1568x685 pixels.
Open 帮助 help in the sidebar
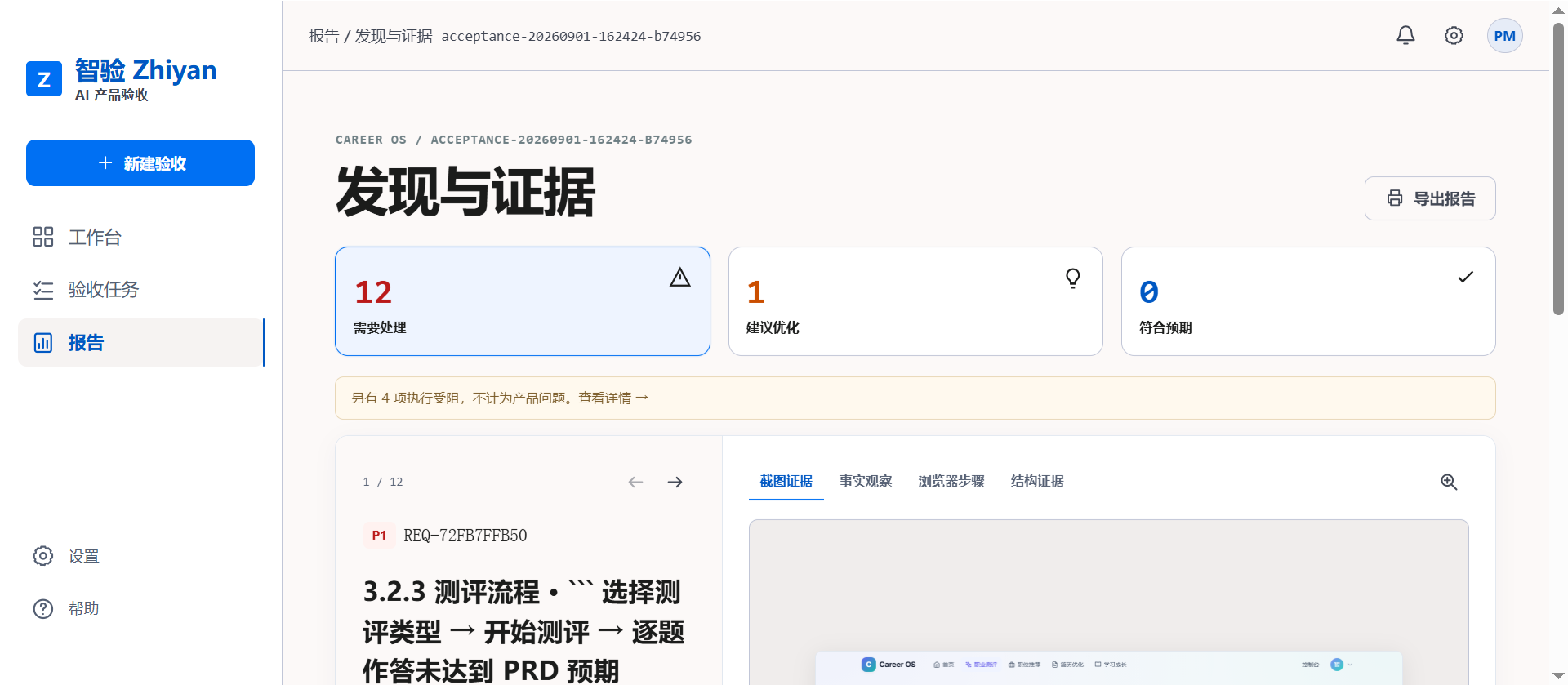coord(140,608)
